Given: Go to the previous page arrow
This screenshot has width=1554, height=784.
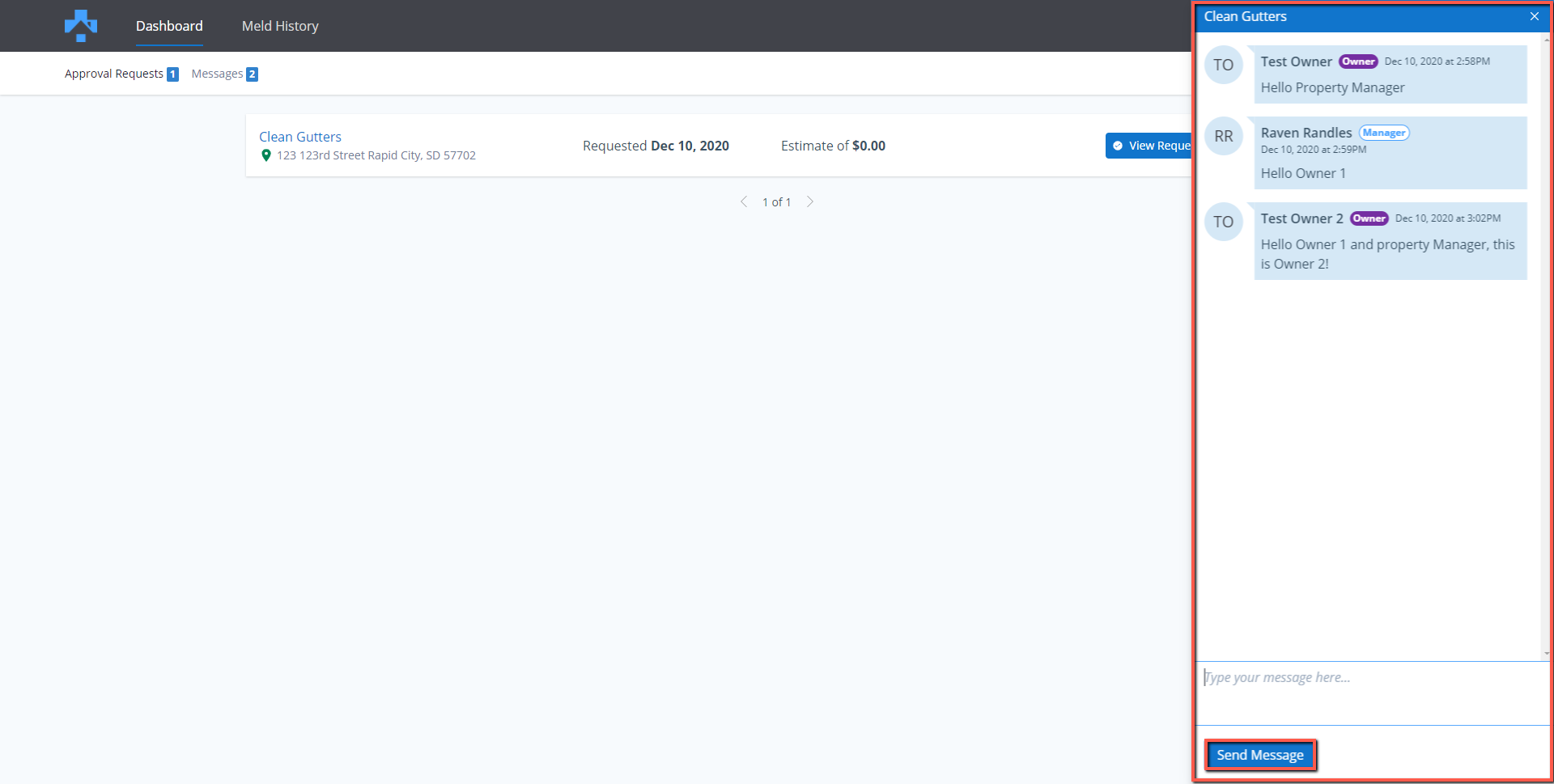Looking at the screenshot, I should pos(744,201).
